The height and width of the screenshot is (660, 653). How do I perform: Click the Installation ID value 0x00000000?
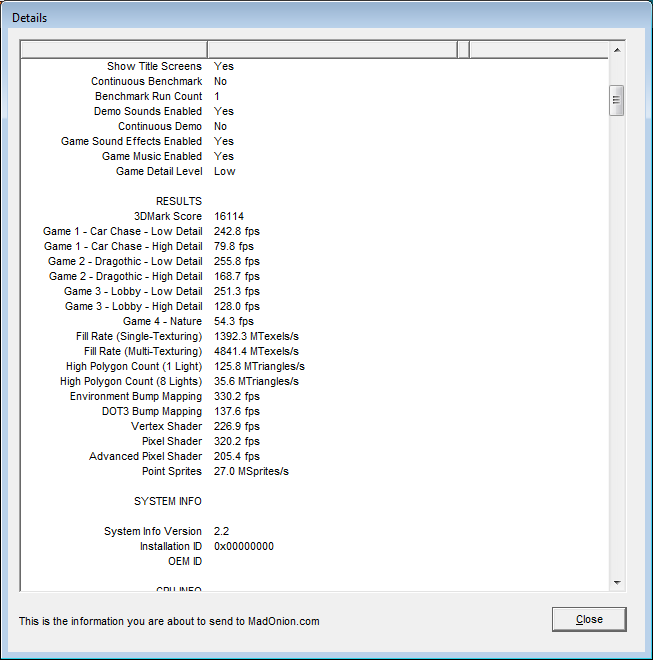(x=243, y=546)
